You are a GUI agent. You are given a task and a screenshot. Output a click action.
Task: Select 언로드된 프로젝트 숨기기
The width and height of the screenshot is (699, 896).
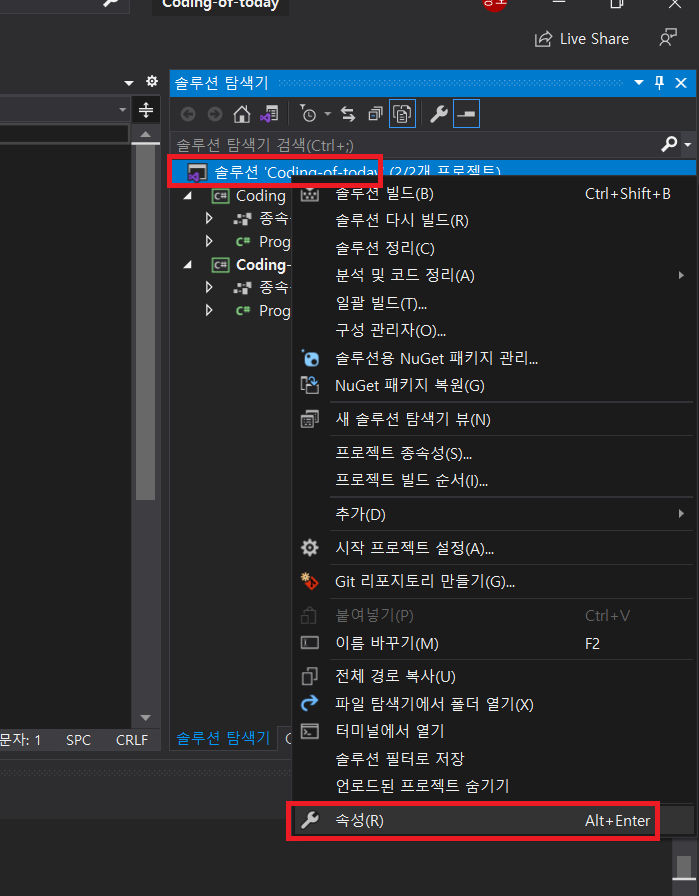493,786
